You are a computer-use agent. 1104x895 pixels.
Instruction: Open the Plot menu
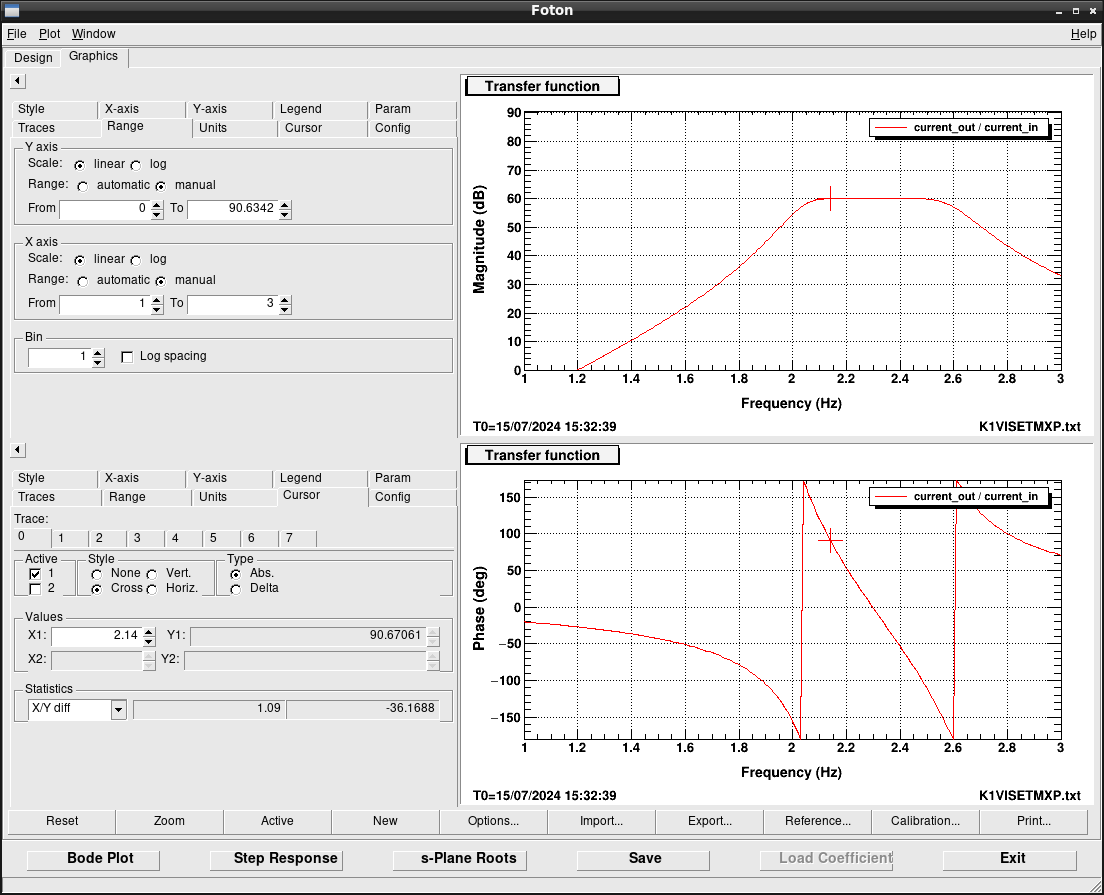pyautogui.click(x=49, y=34)
